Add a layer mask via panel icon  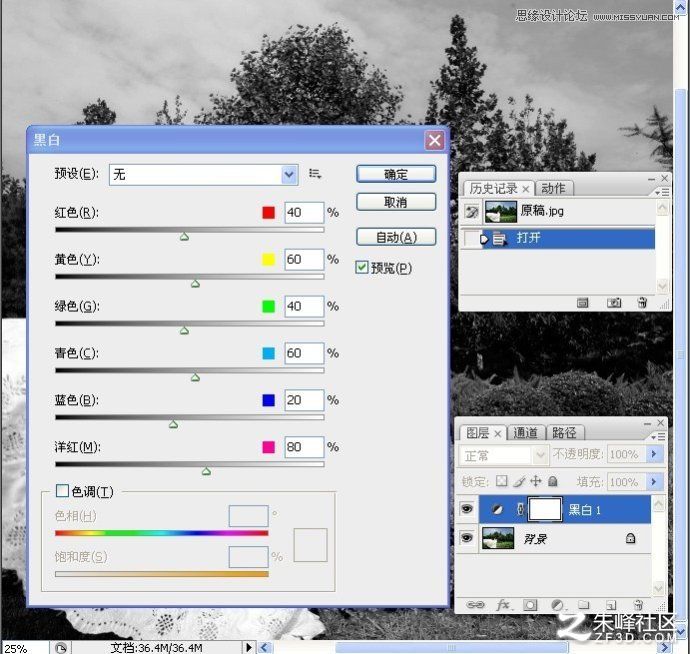point(530,605)
